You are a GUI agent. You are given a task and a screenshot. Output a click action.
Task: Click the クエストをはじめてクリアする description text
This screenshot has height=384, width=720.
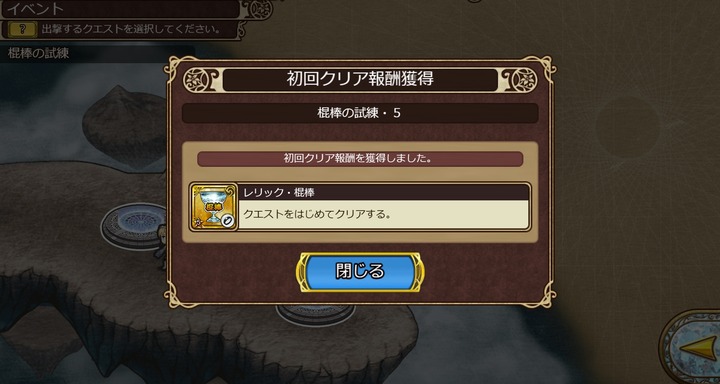pyautogui.click(x=319, y=215)
